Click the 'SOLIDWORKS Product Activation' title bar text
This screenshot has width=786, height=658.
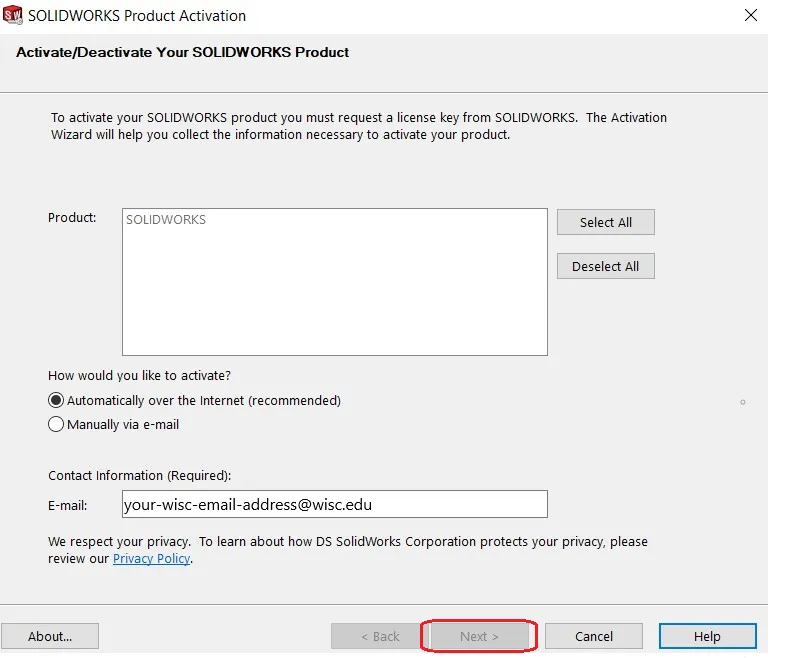(137, 16)
